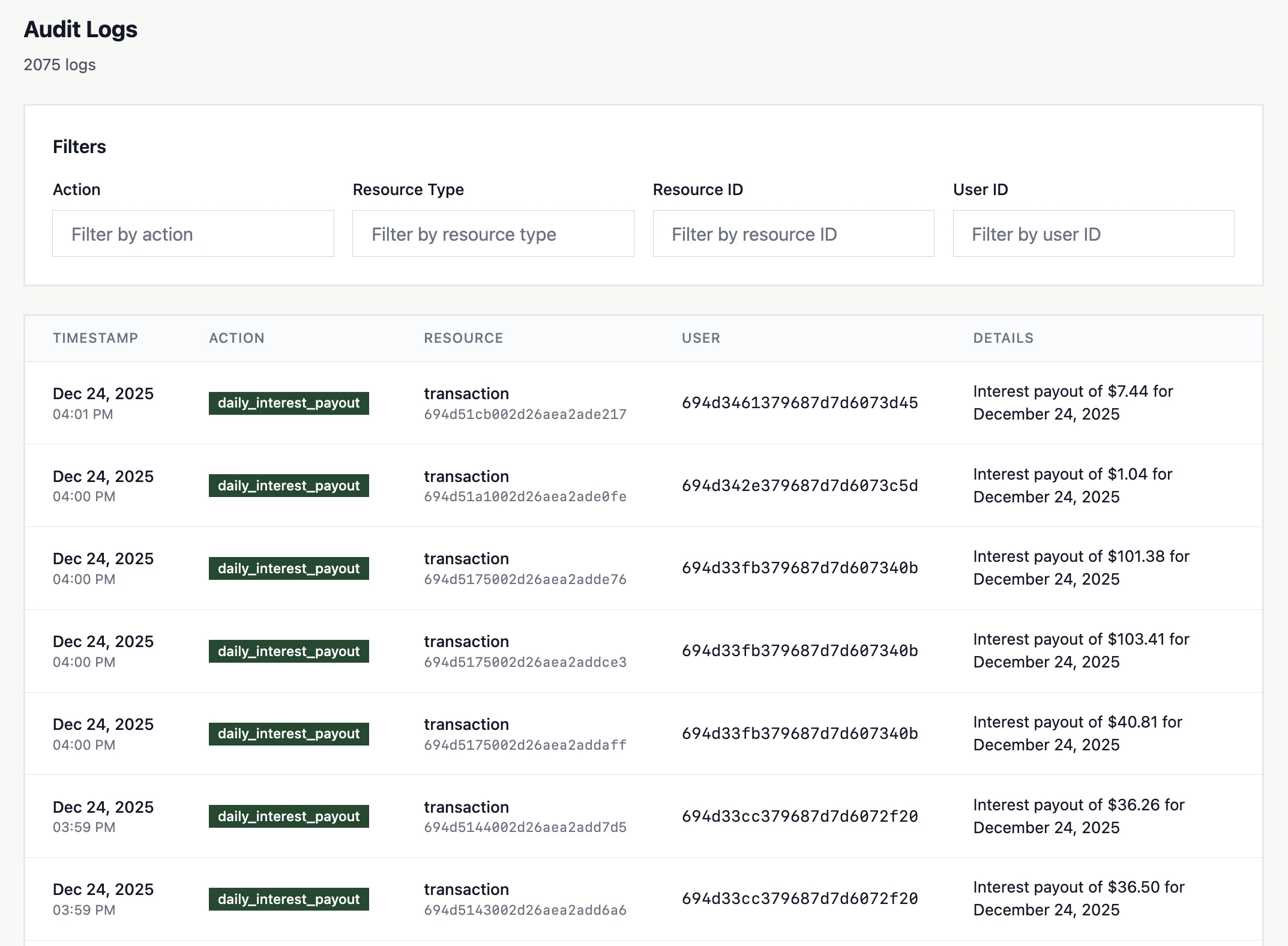1288x946 pixels.
Task: Select resource ID 694d5175002d26aea2adde76
Action: click(x=525, y=579)
